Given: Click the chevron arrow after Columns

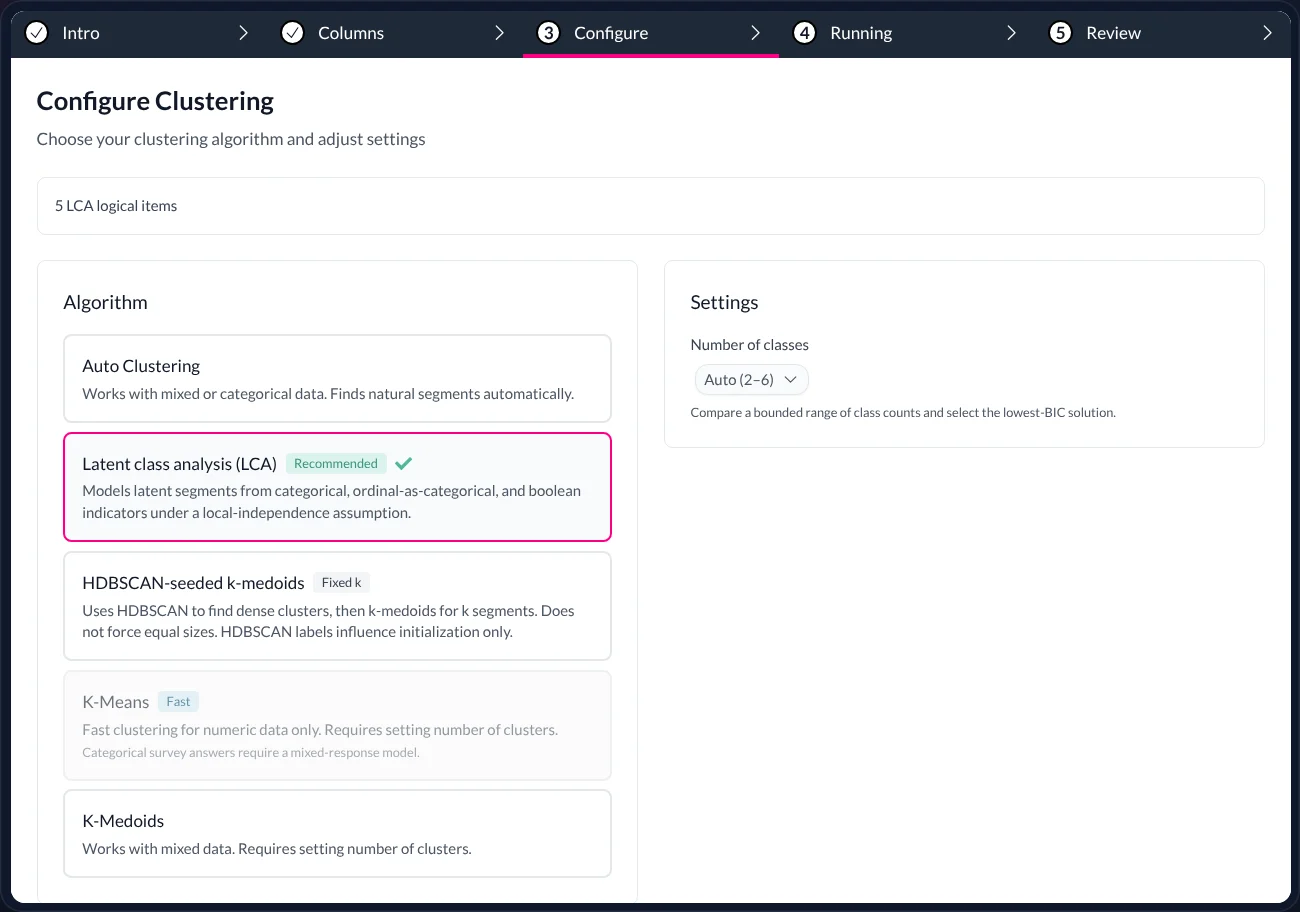Looking at the screenshot, I should [x=499, y=33].
